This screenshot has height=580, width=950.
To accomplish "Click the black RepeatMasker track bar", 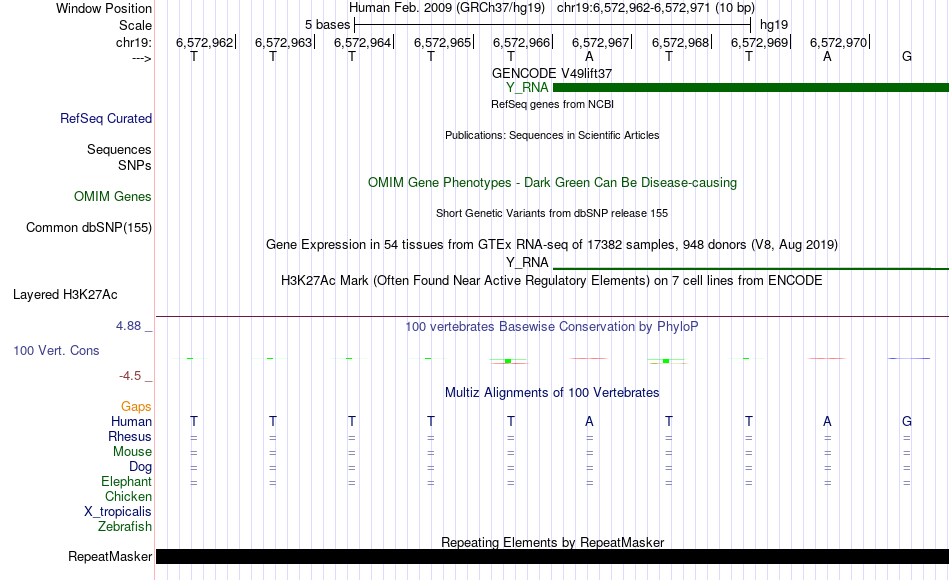I will [553, 556].
